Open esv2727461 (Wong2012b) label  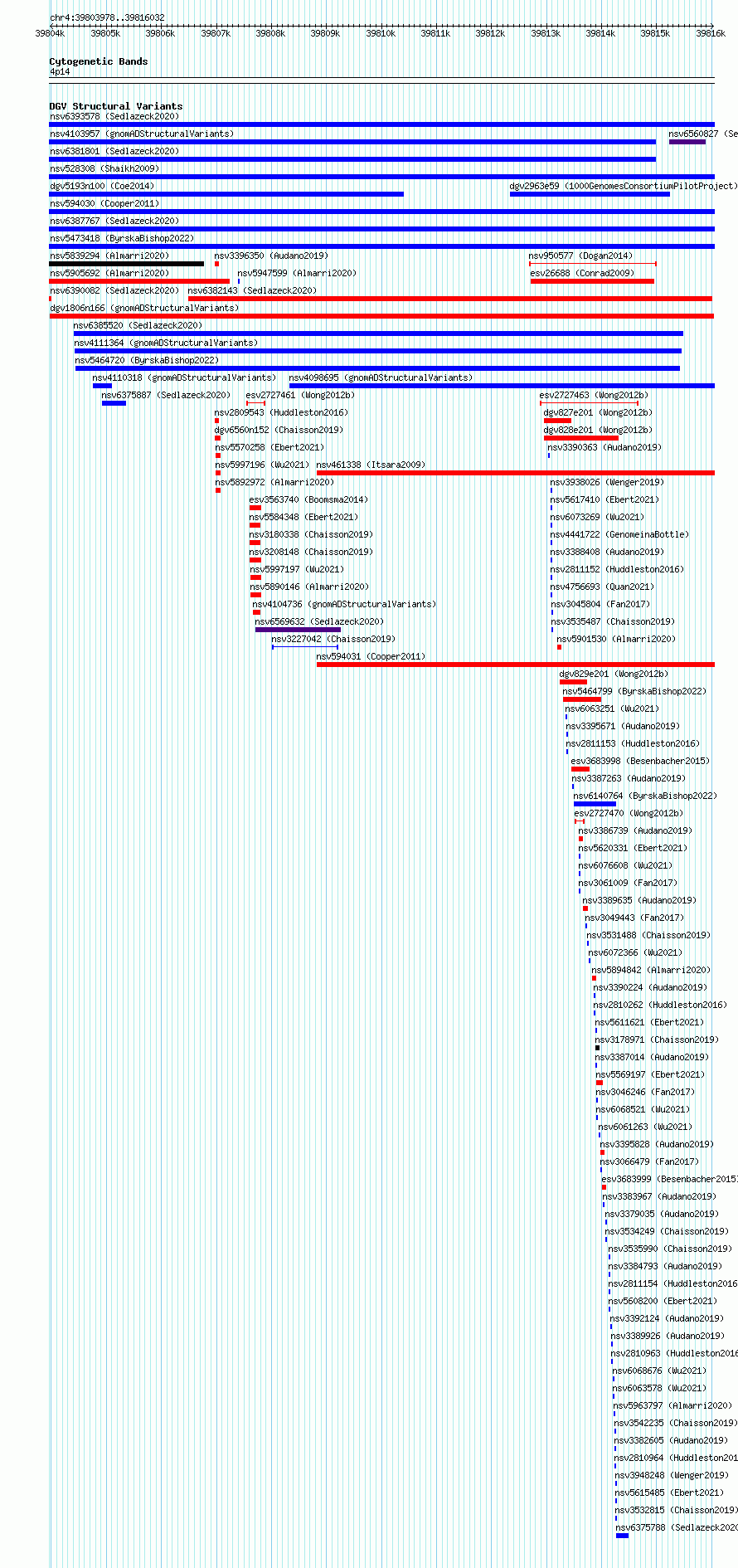coord(300,395)
